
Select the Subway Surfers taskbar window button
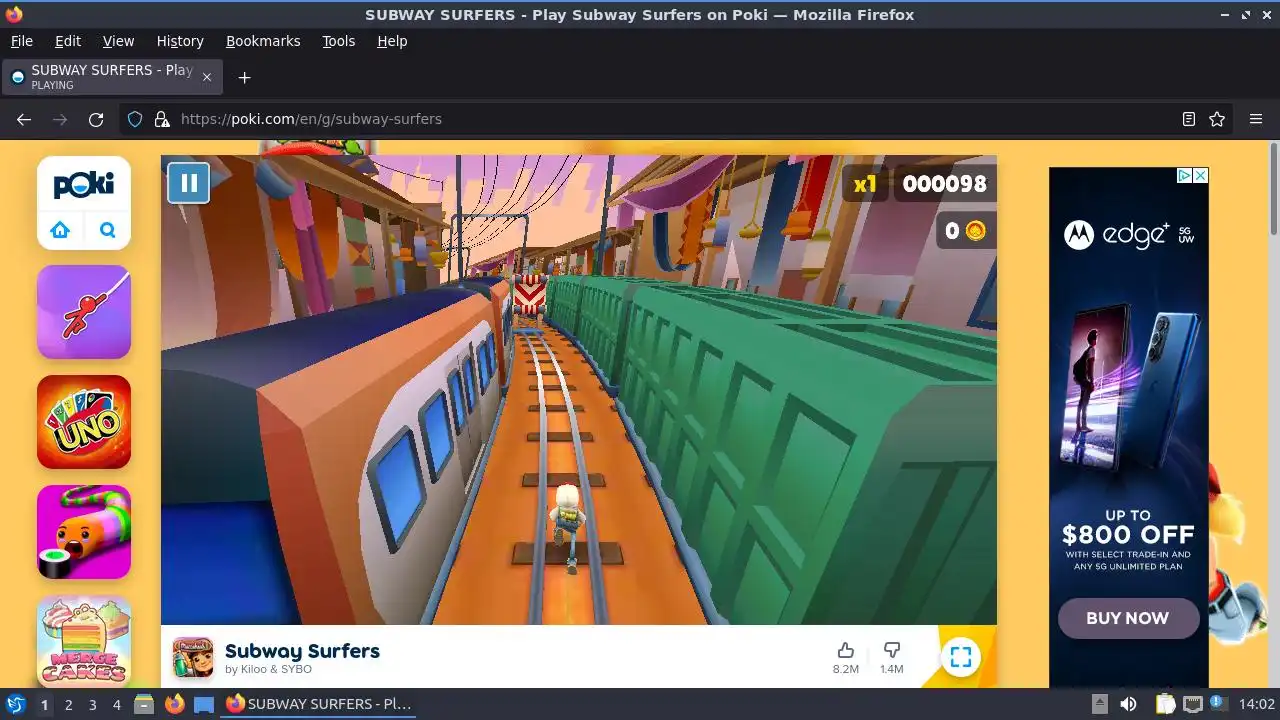tap(319, 704)
